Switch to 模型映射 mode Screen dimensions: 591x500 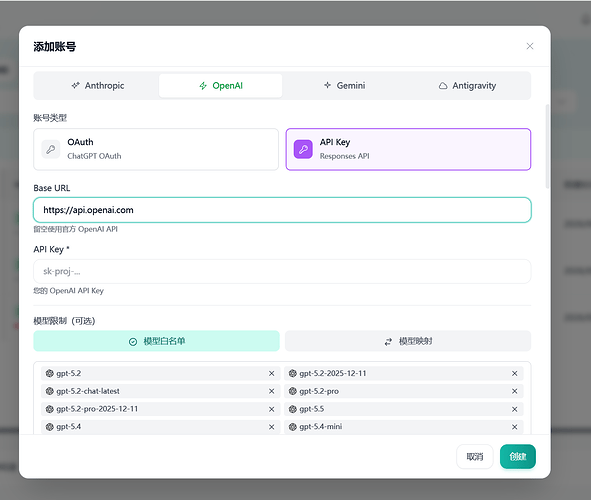(408, 341)
